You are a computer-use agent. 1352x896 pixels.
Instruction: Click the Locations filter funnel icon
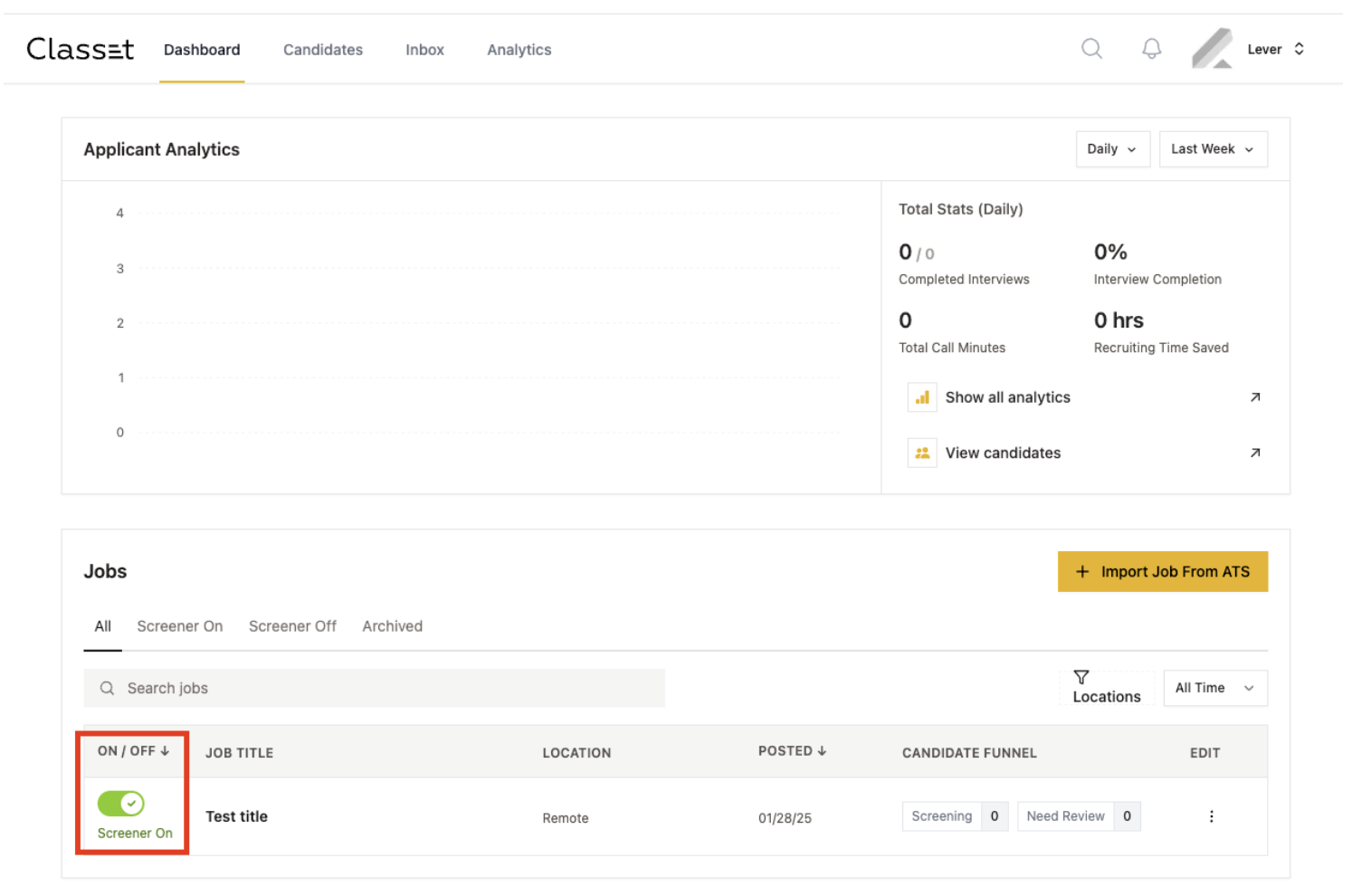coord(1081,677)
